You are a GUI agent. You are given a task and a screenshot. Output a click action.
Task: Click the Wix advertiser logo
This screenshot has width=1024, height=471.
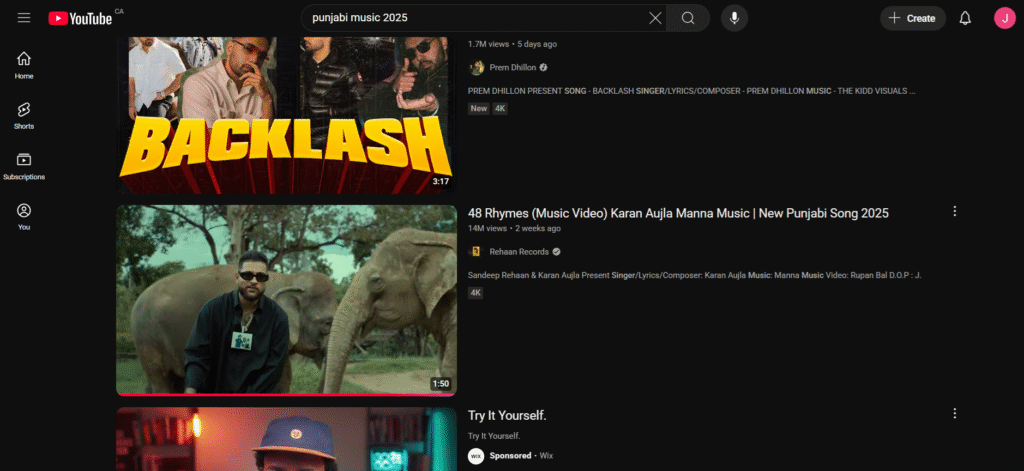tap(476, 455)
